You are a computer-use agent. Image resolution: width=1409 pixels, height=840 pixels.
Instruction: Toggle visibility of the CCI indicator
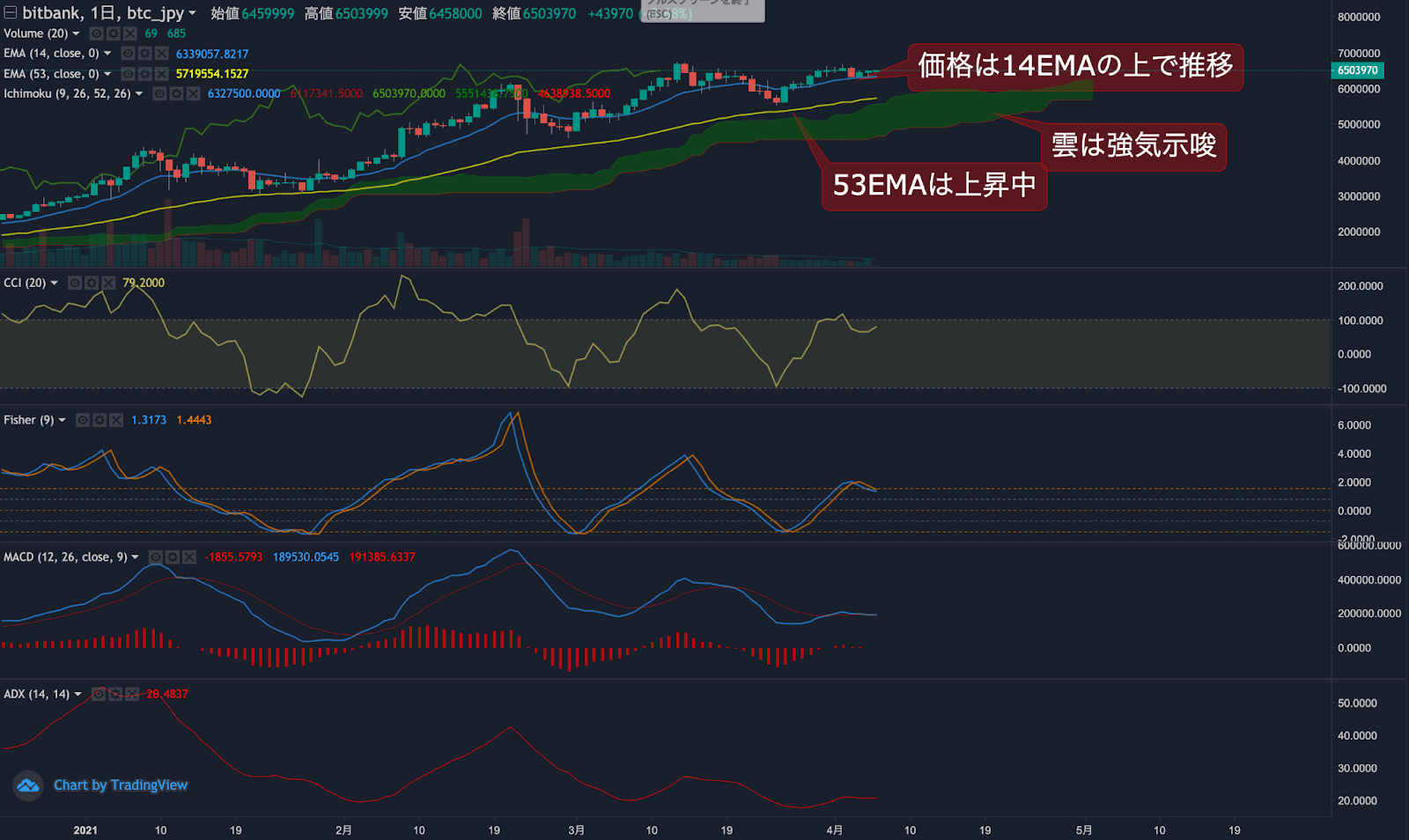(75, 283)
